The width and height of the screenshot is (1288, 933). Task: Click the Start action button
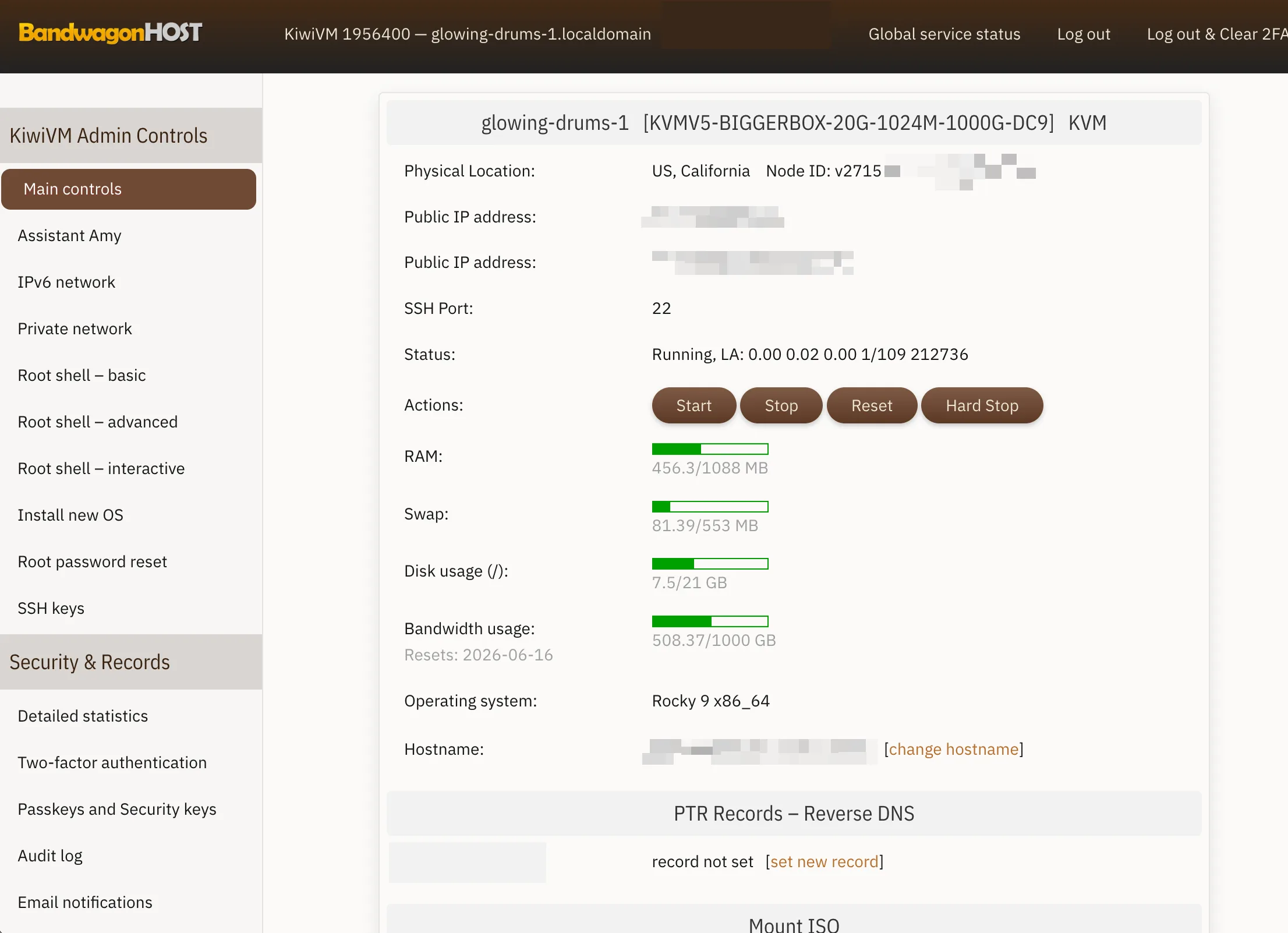click(x=693, y=405)
